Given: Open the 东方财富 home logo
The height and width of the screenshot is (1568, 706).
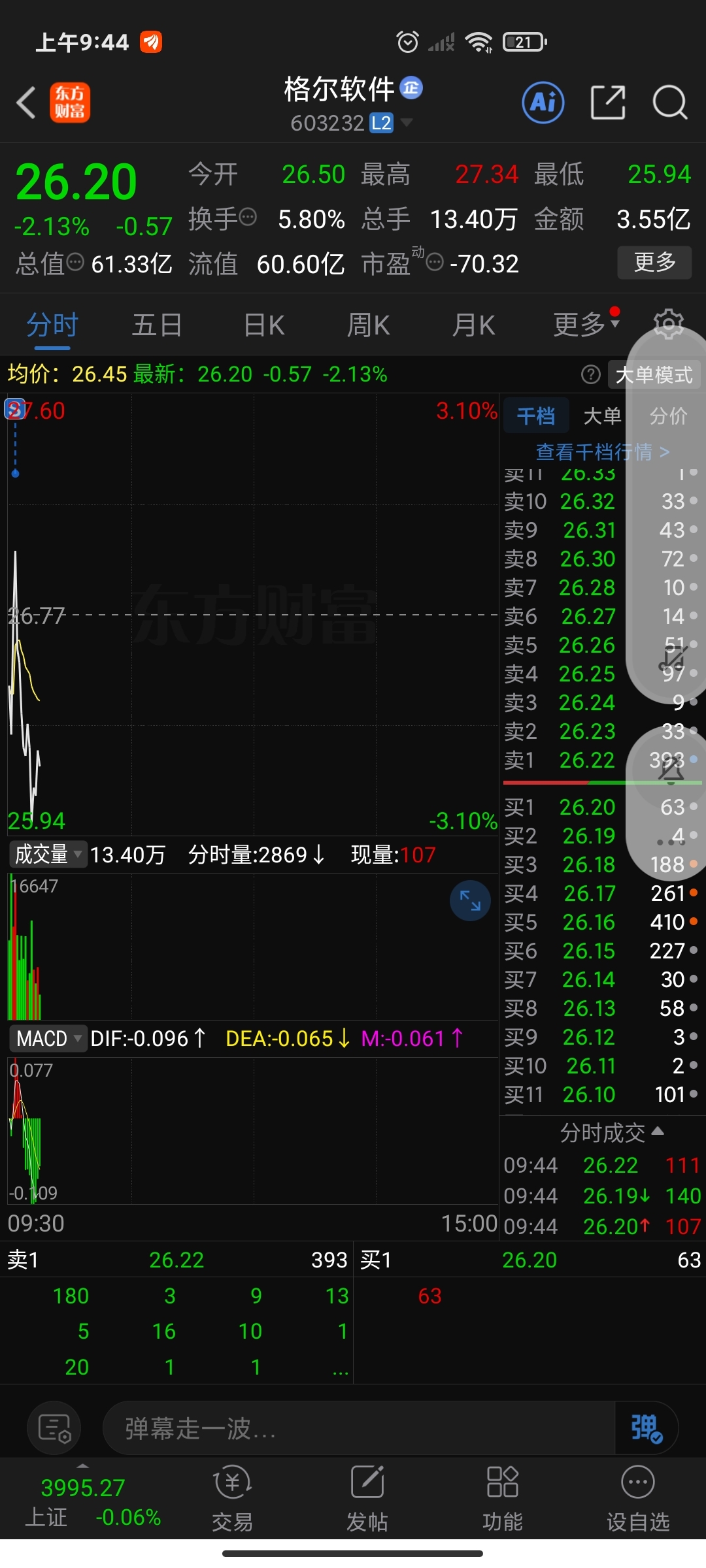Looking at the screenshot, I should click(70, 103).
